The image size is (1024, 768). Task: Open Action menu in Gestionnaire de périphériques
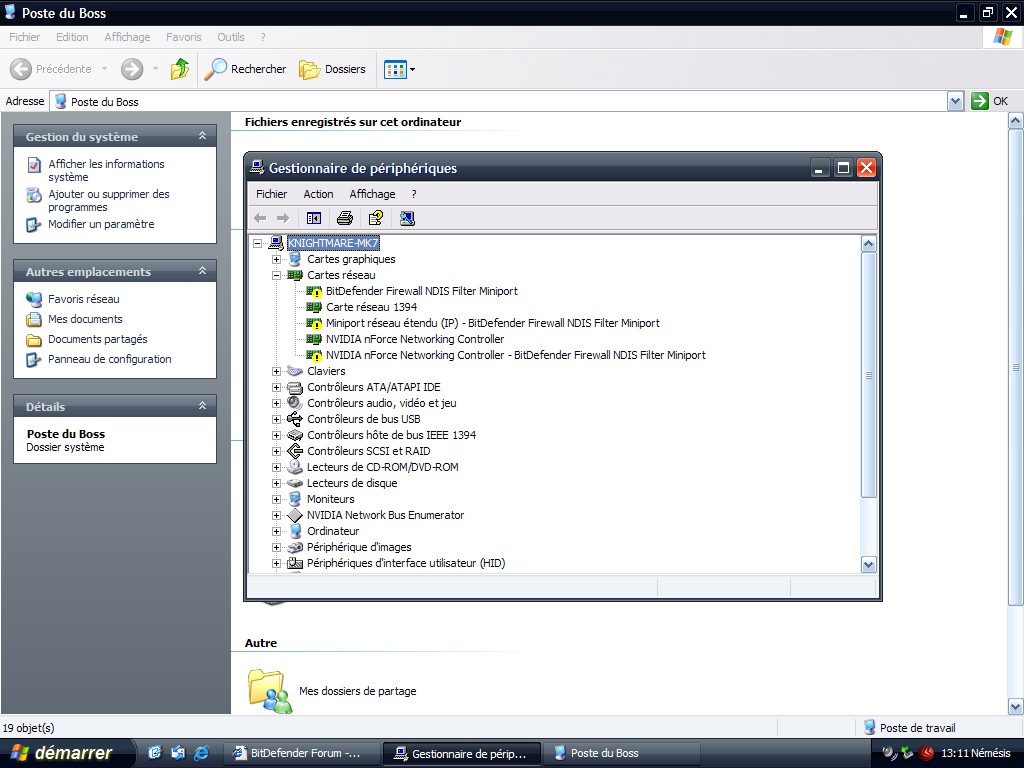tap(318, 194)
